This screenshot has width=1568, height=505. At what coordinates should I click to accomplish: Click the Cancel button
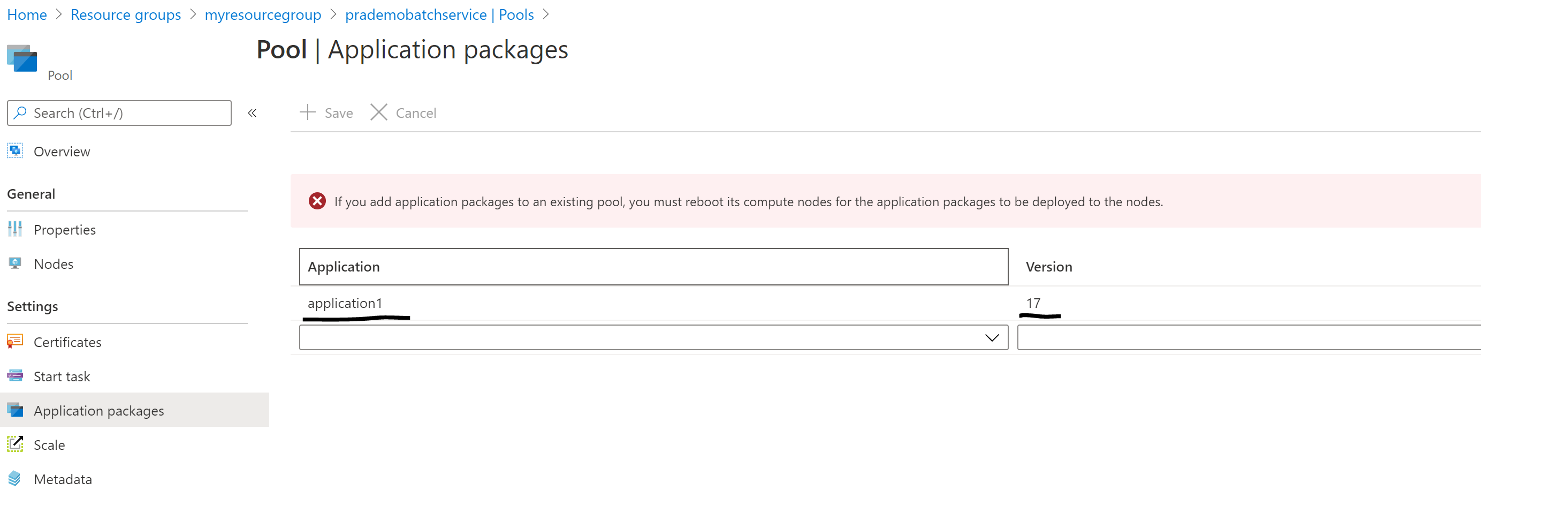click(x=404, y=112)
